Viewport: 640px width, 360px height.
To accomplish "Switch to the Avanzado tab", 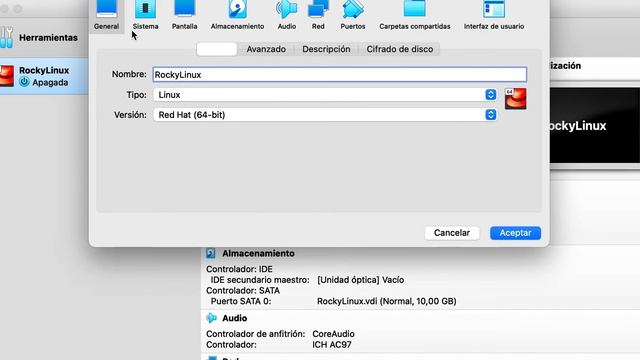I will coord(266,49).
